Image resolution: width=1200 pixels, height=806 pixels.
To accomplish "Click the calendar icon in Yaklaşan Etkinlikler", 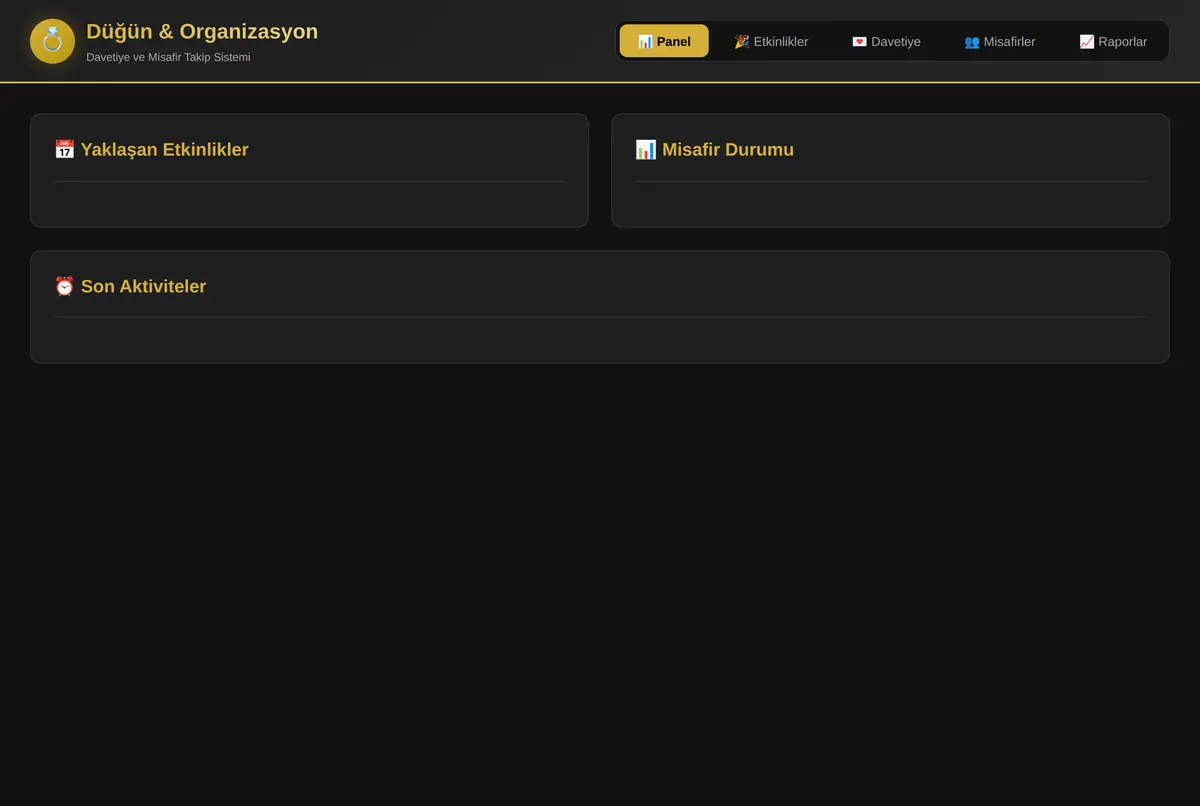I will click(64, 150).
